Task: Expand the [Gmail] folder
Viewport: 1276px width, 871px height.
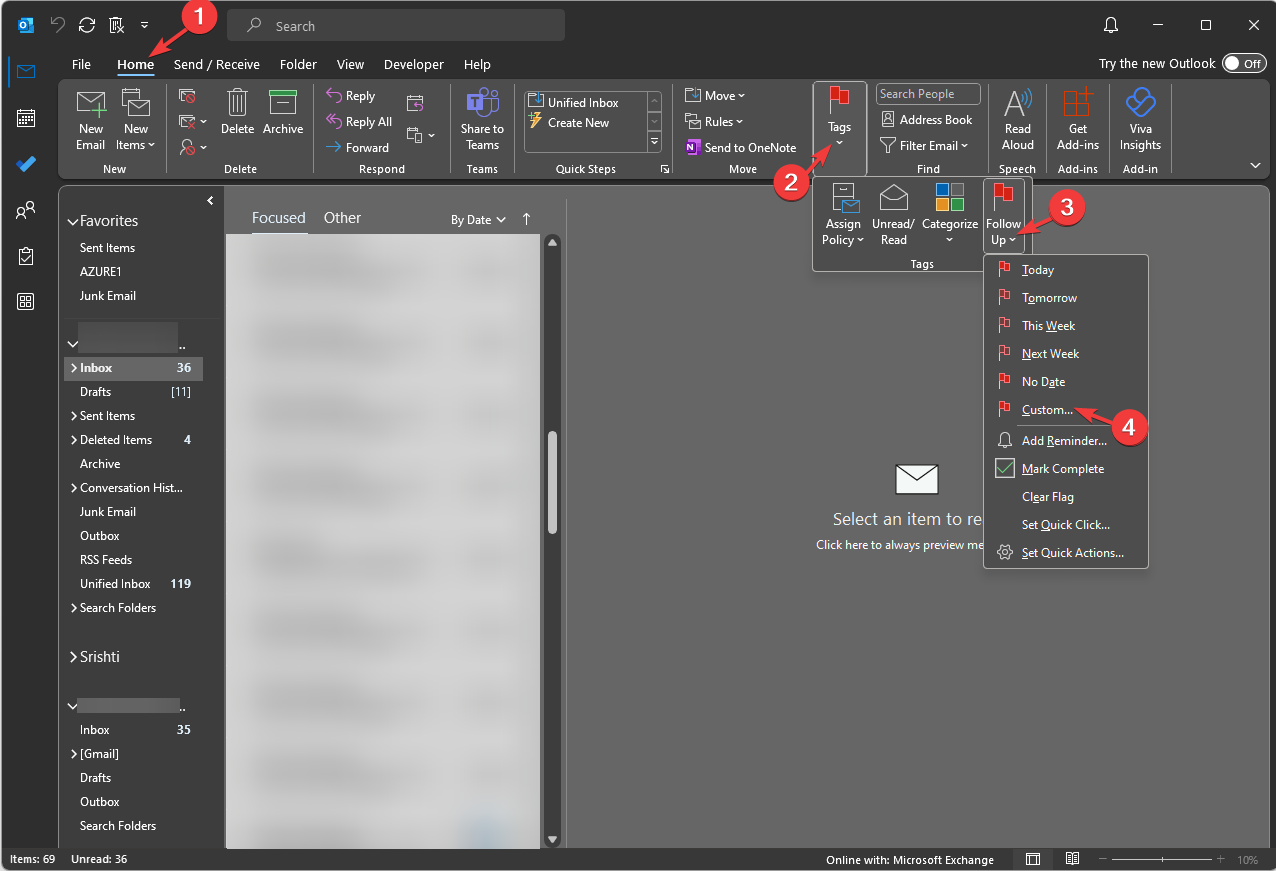Action: click(74, 754)
